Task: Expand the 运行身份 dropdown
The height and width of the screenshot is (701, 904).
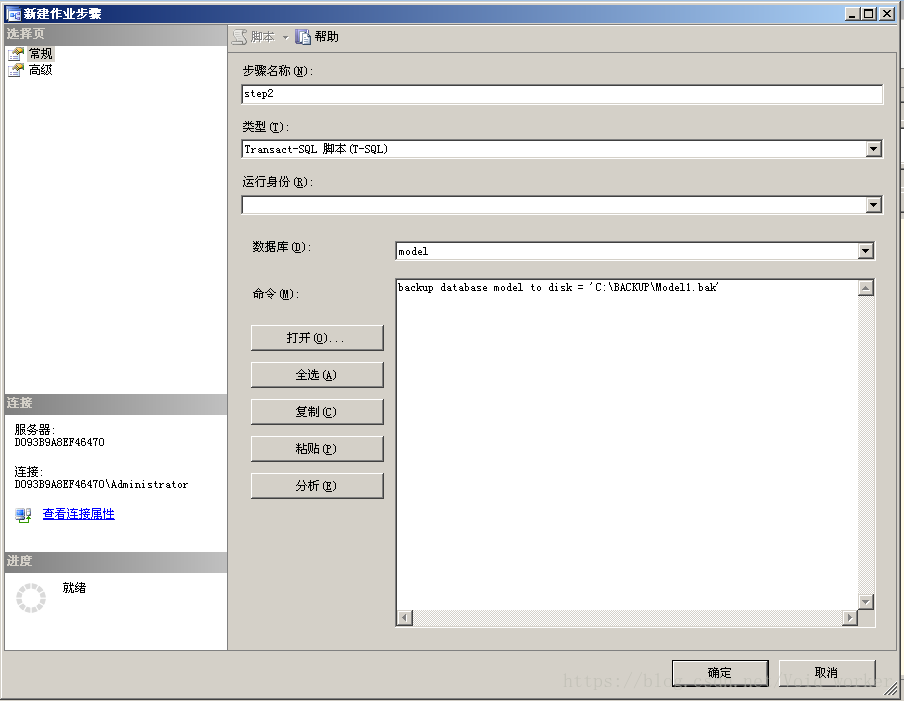Action: coord(874,203)
